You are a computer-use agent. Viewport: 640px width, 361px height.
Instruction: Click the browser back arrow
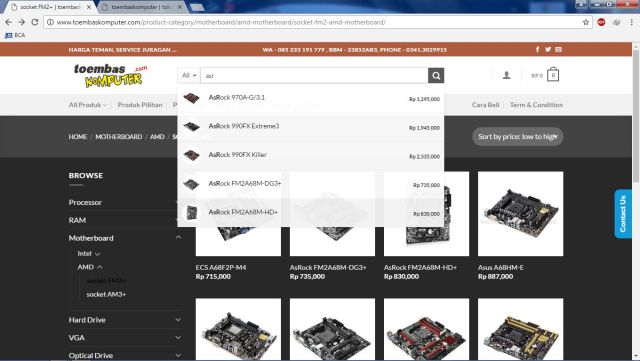(x=9, y=22)
